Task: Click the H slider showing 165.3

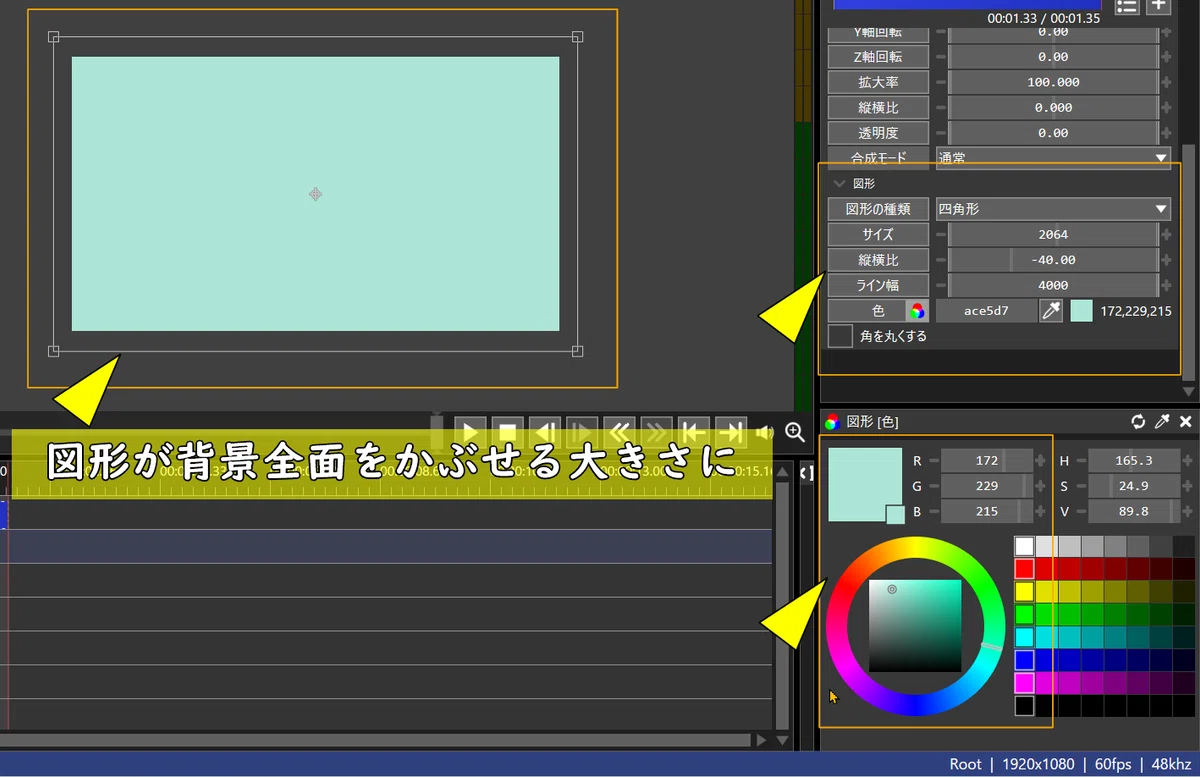Action: 1134,460
